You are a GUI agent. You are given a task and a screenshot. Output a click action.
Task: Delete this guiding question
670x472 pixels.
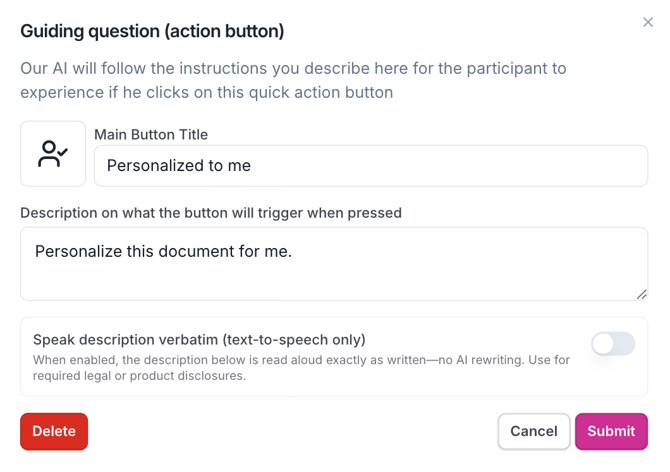(x=54, y=431)
